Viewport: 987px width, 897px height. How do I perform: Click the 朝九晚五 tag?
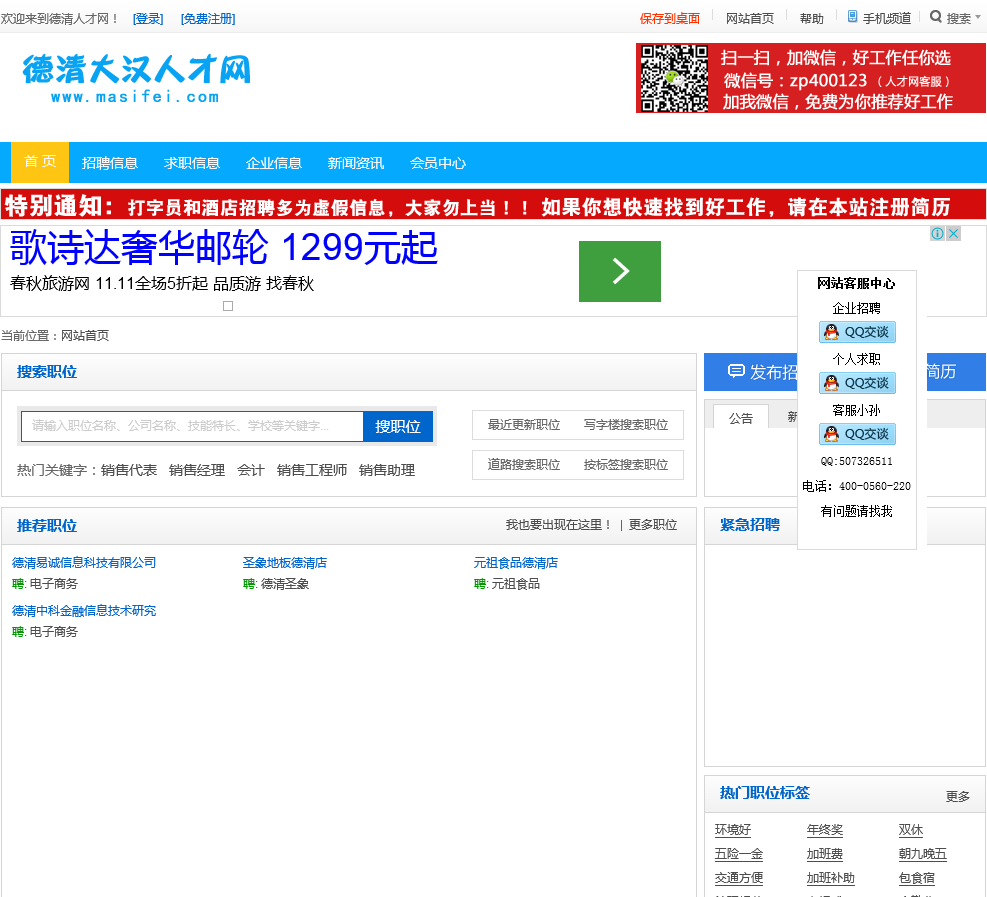coord(923,854)
